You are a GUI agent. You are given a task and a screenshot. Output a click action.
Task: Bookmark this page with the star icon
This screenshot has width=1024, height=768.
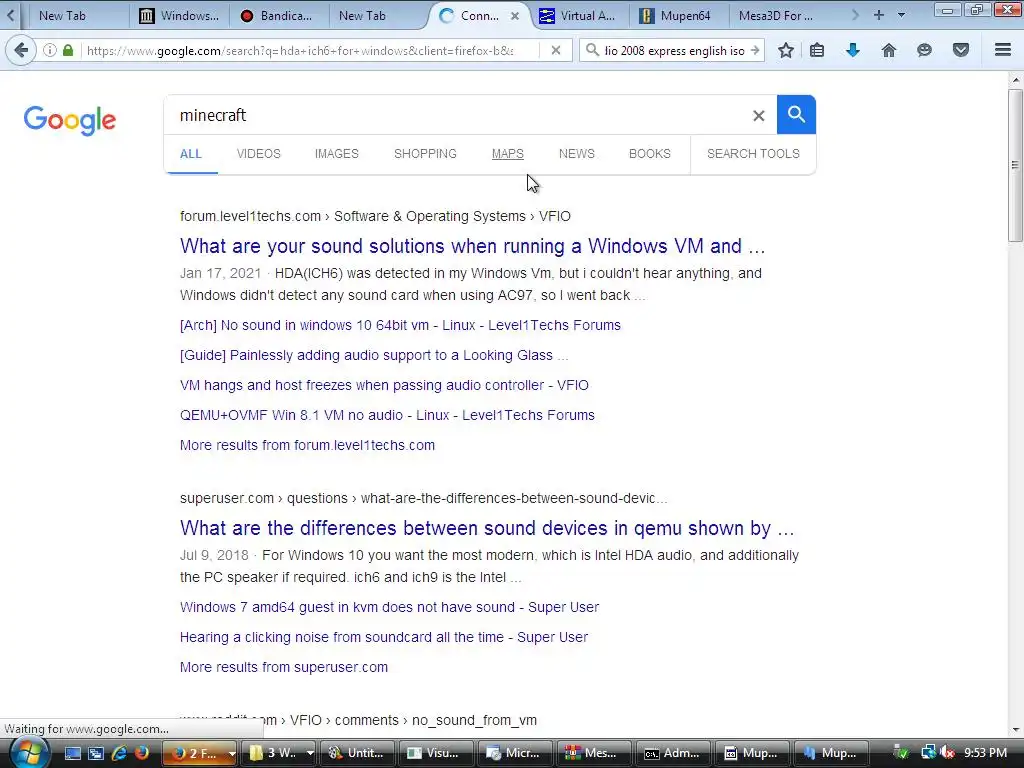tap(786, 50)
